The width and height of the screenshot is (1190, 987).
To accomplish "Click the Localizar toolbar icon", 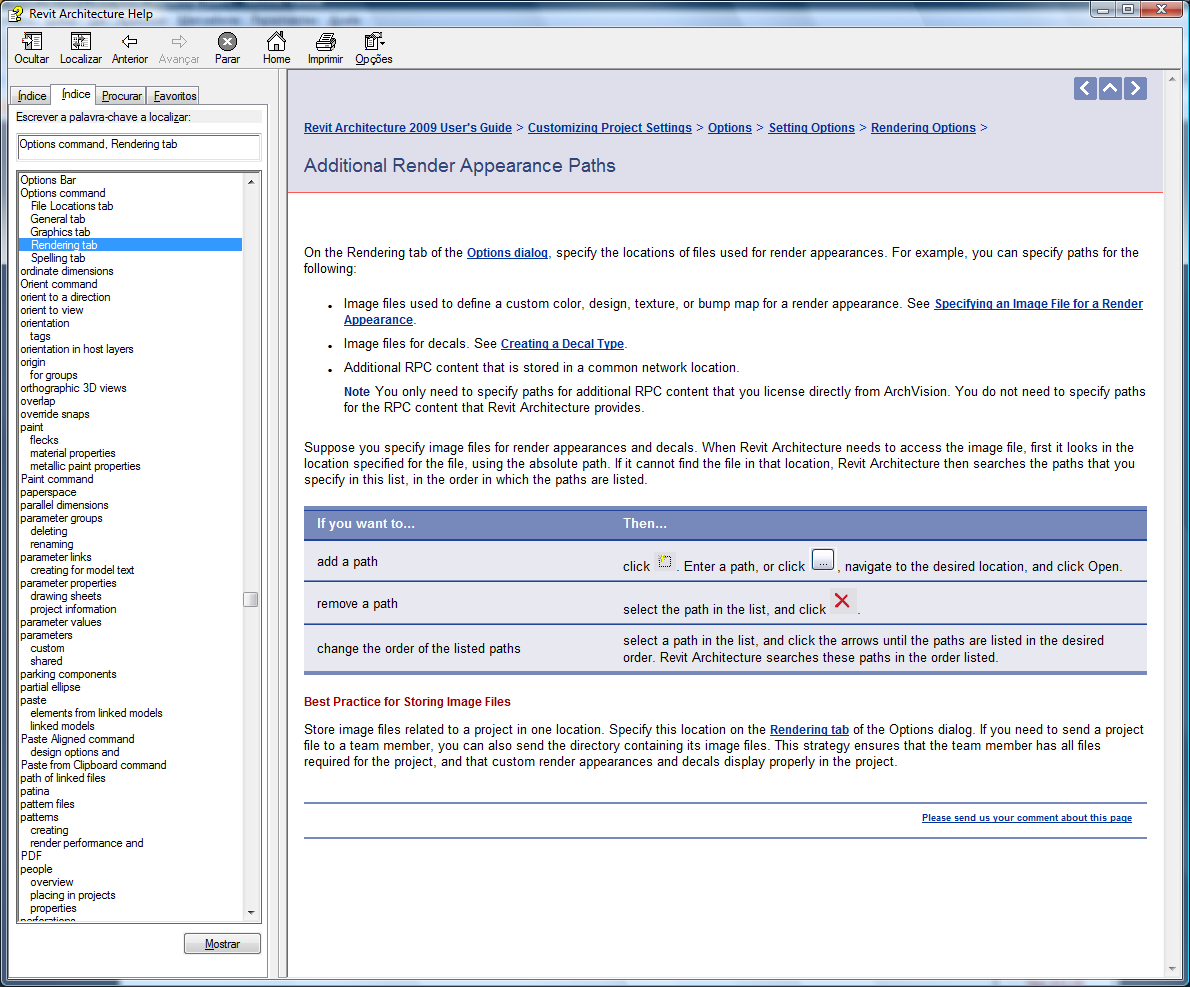I will coord(81,42).
